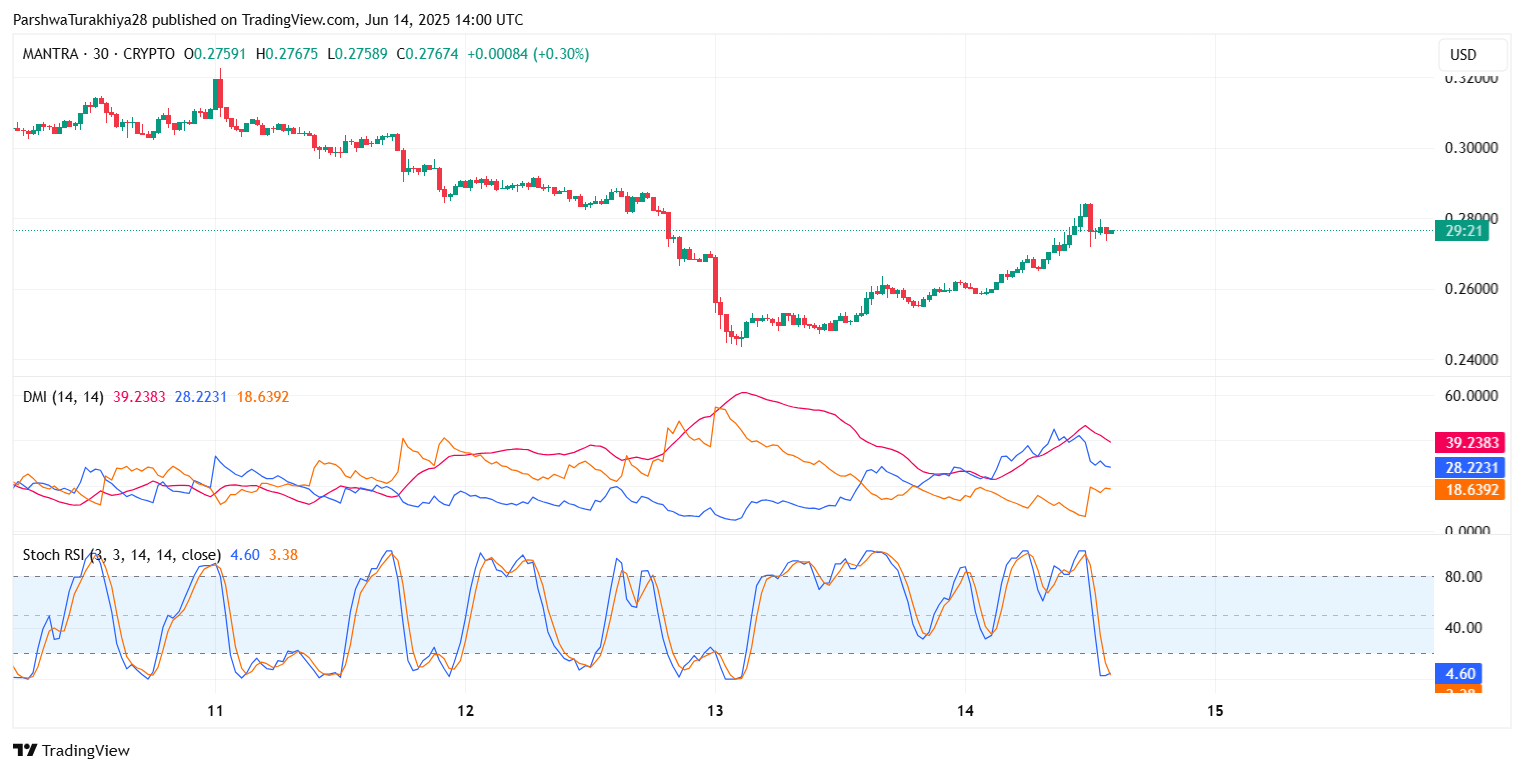Click the red 39.2383 DMI axis tag
The image size is (1524, 772).
pyautogui.click(x=1468, y=442)
